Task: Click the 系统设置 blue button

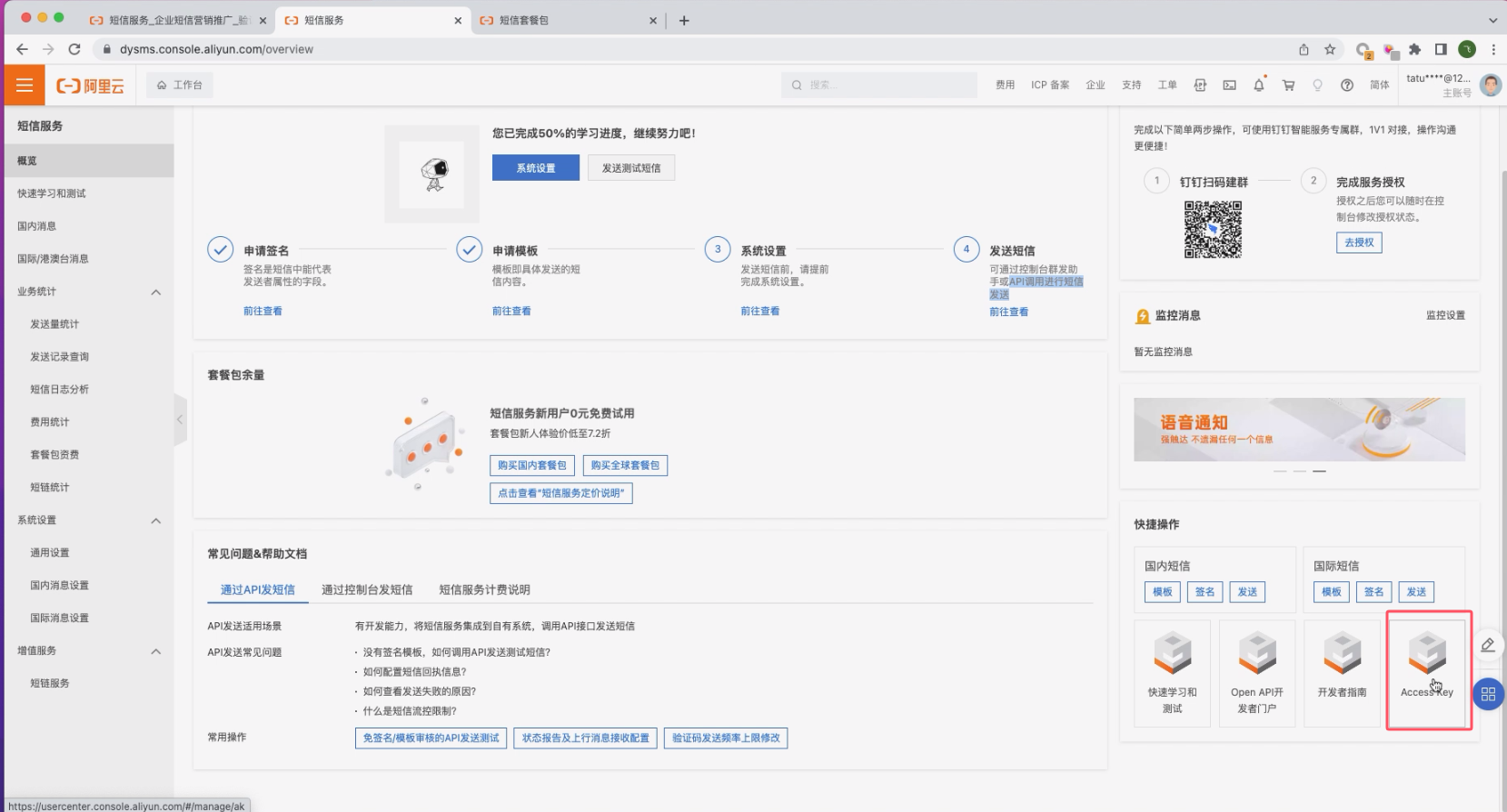Action: (536, 168)
